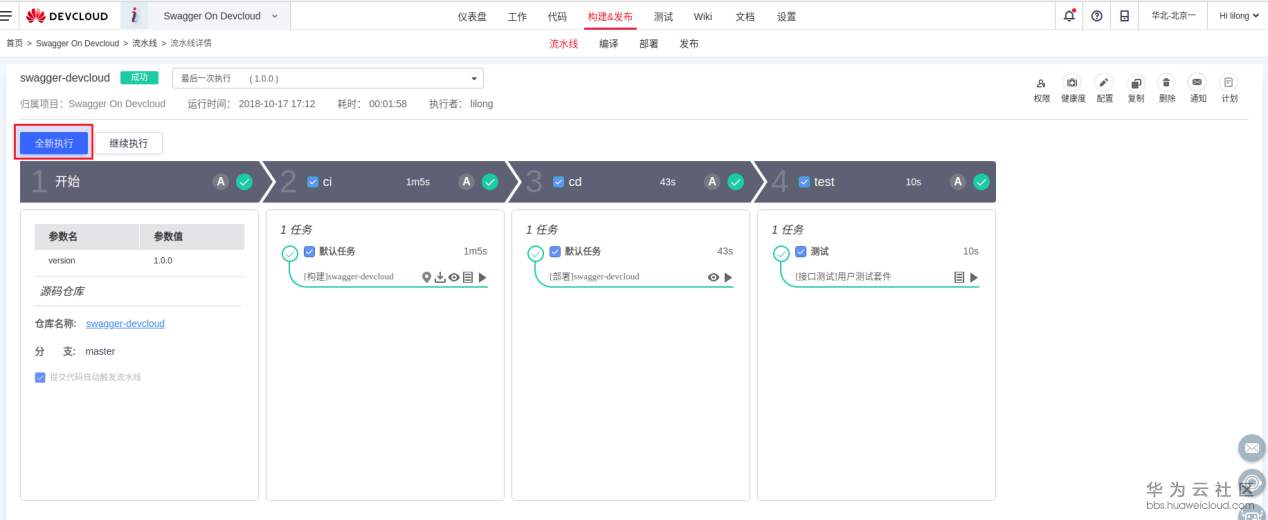
Task: Select the 构建&发布 menu
Action: pos(611,17)
